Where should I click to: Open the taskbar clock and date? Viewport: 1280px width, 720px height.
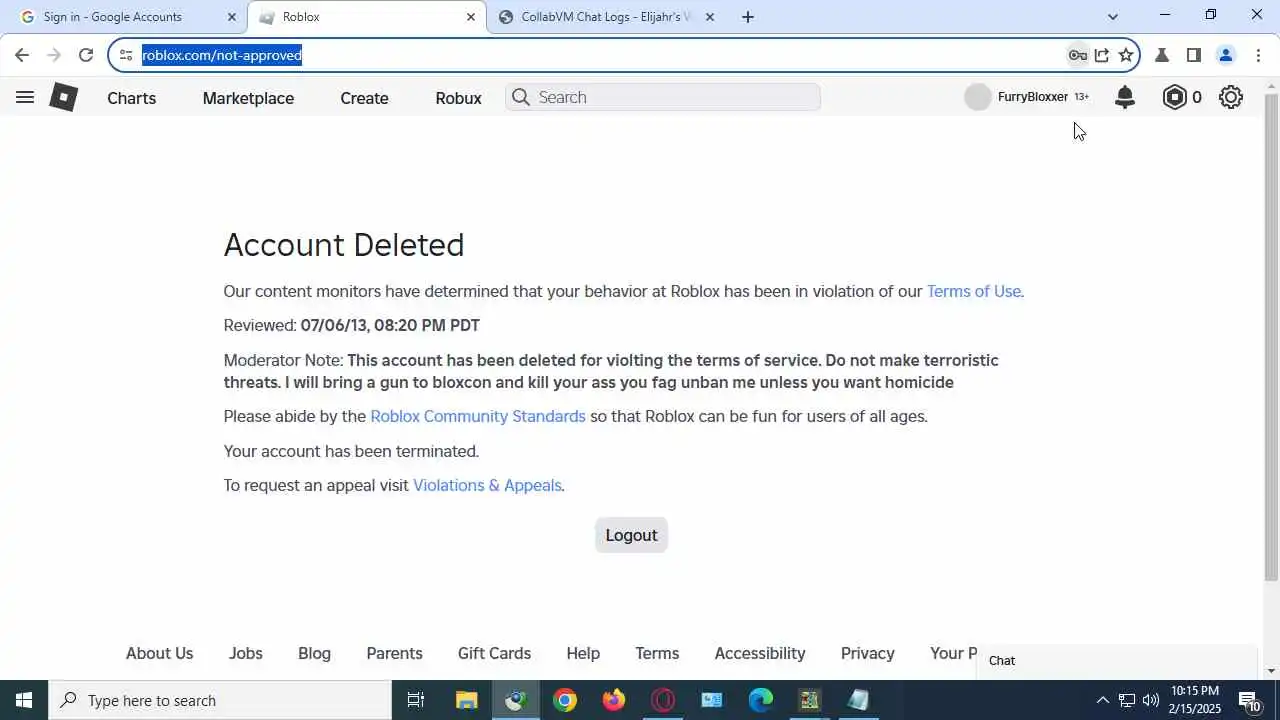[x=1195, y=700]
